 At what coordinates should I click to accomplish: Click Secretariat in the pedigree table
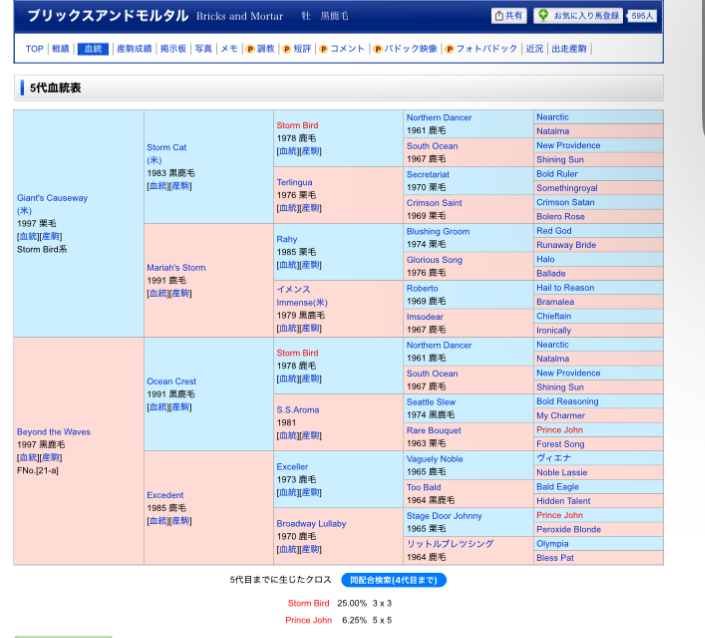[x=428, y=174]
